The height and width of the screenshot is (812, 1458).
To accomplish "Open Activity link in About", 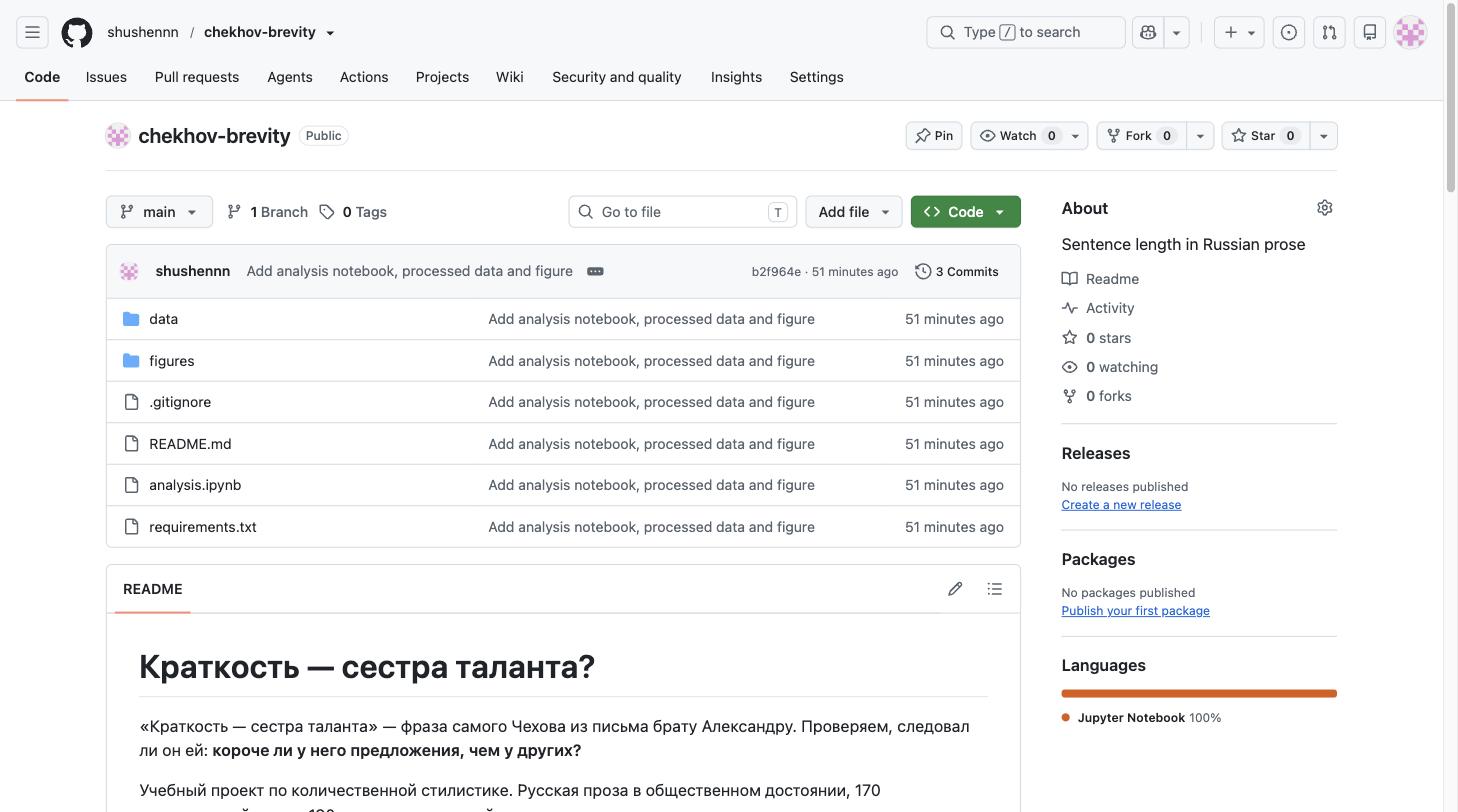I will point(1098,308).
